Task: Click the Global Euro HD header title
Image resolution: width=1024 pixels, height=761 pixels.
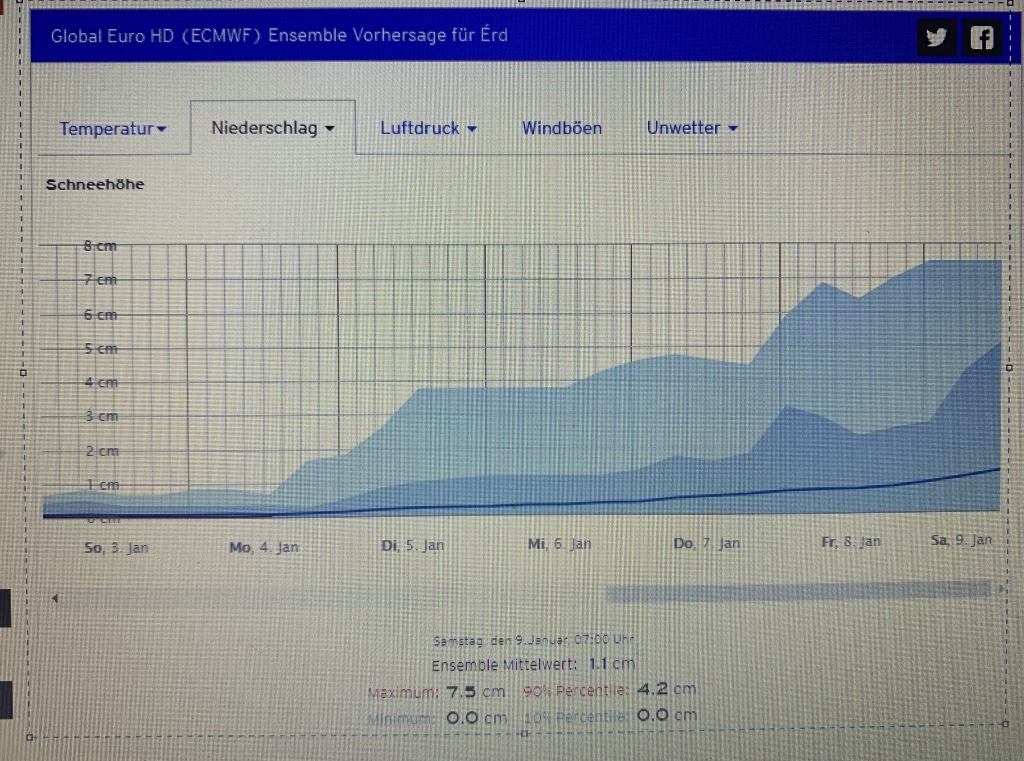Action: tap(279, 36)
